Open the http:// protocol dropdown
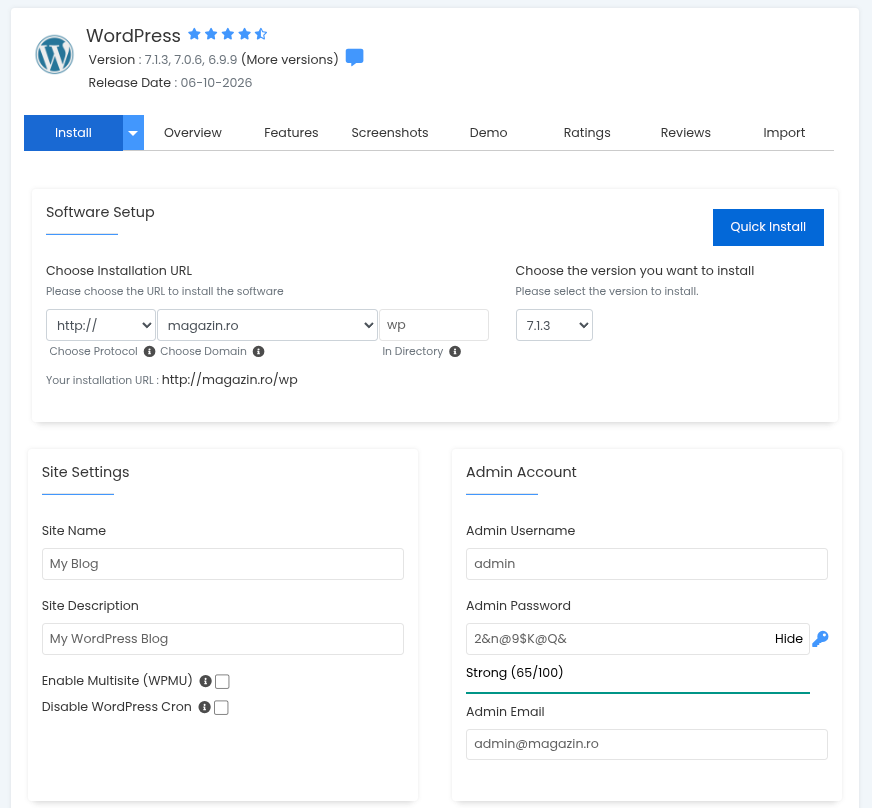The height and width of the screenshot is (808, 872). tap(101, 325)
